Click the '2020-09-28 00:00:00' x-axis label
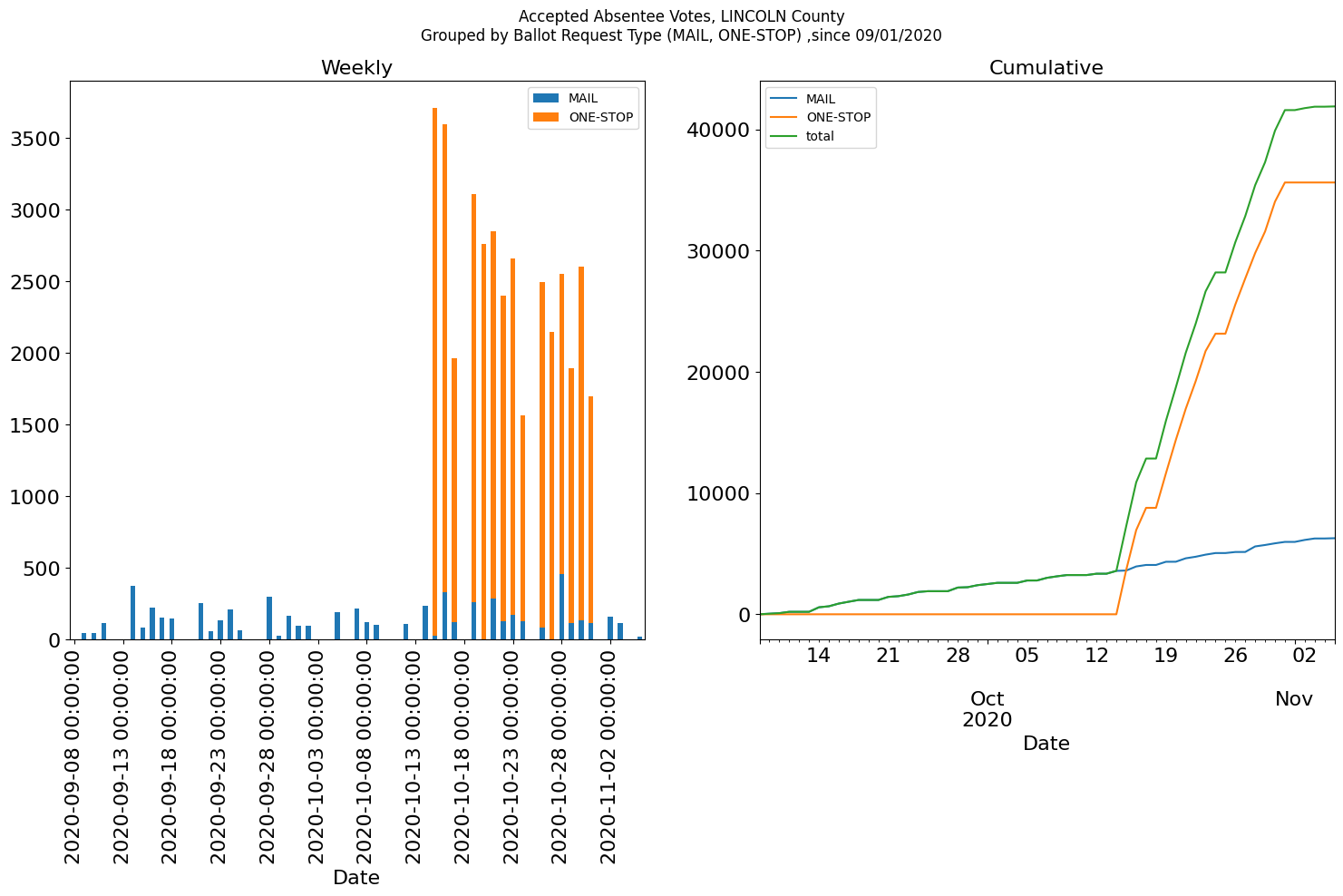 coord(268,755)
